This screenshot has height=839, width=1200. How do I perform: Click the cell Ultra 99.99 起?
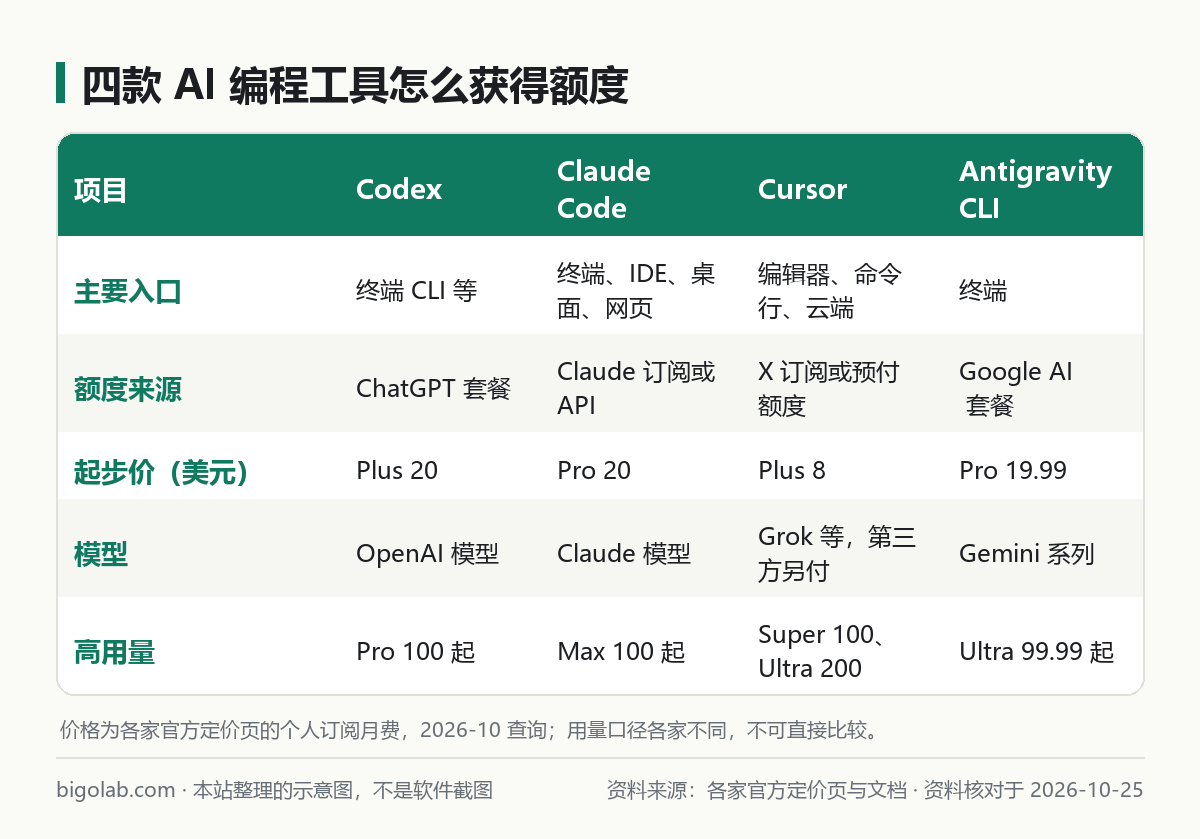point(1036,652)
